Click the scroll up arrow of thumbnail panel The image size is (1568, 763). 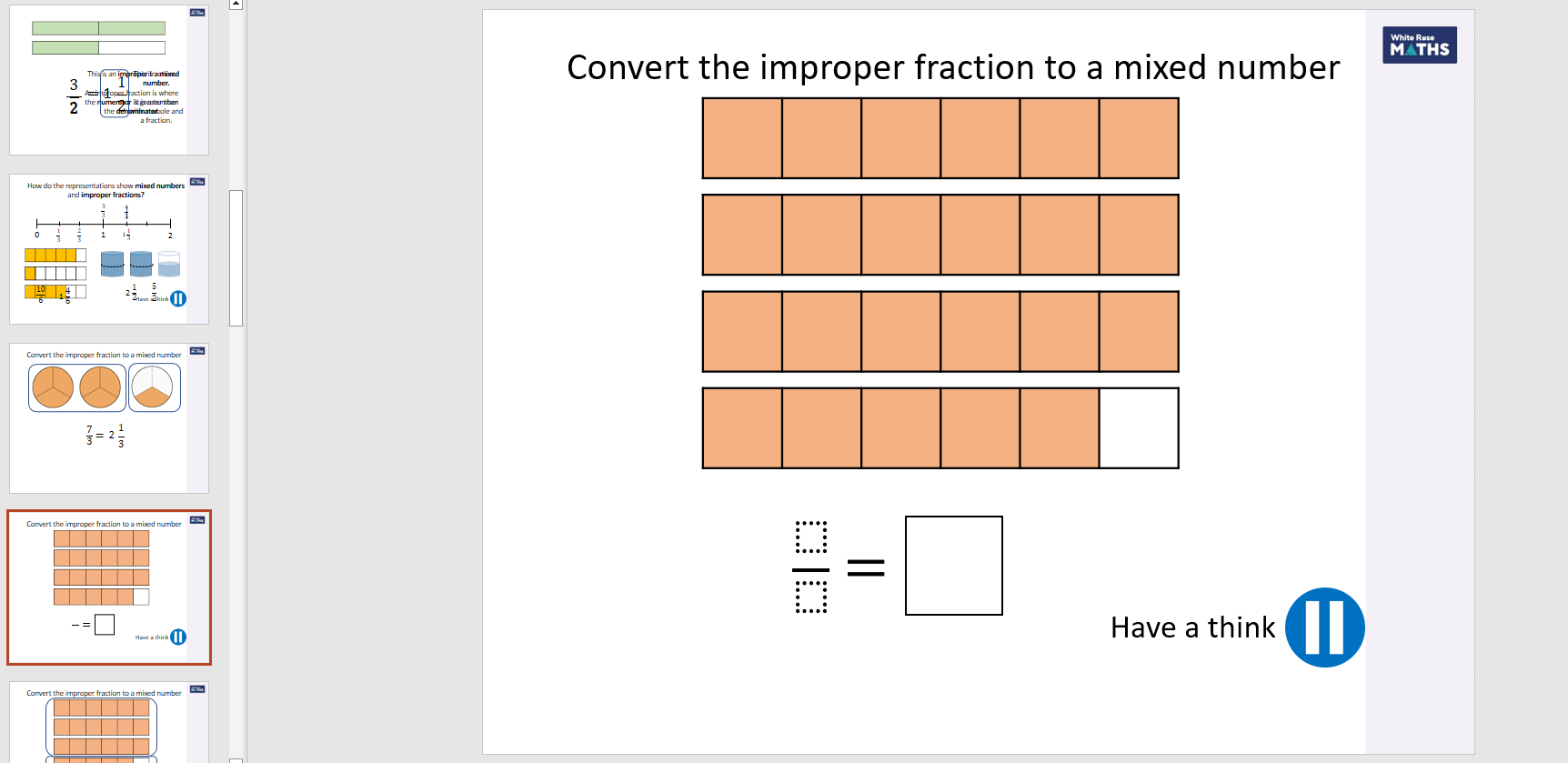236,5
